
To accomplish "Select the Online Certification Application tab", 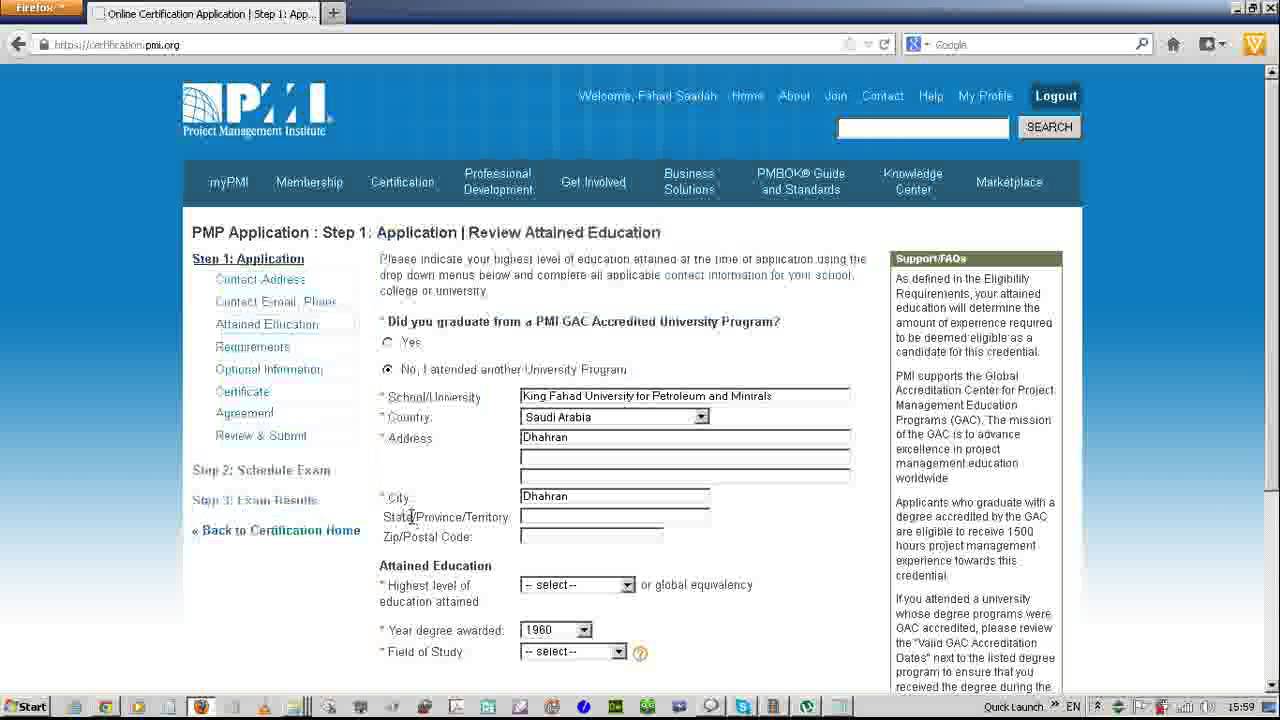I will 204,14.
